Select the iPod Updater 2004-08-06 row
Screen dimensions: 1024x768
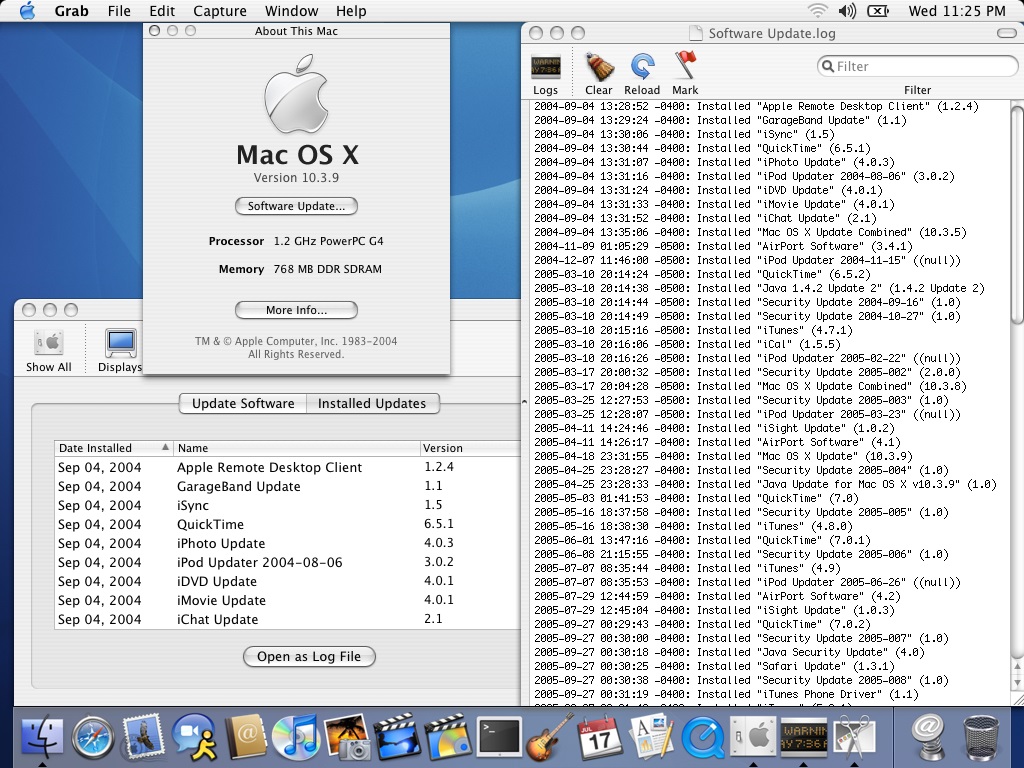(x=287, y=562)
